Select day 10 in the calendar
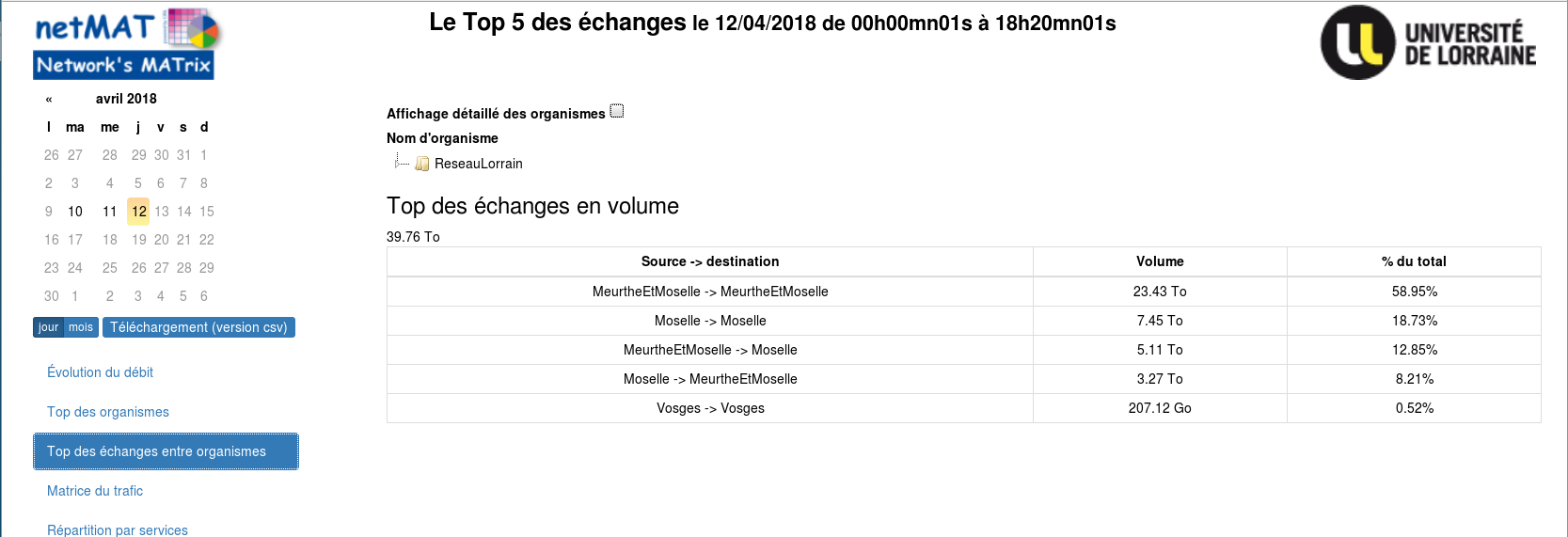 pos(75,212)
